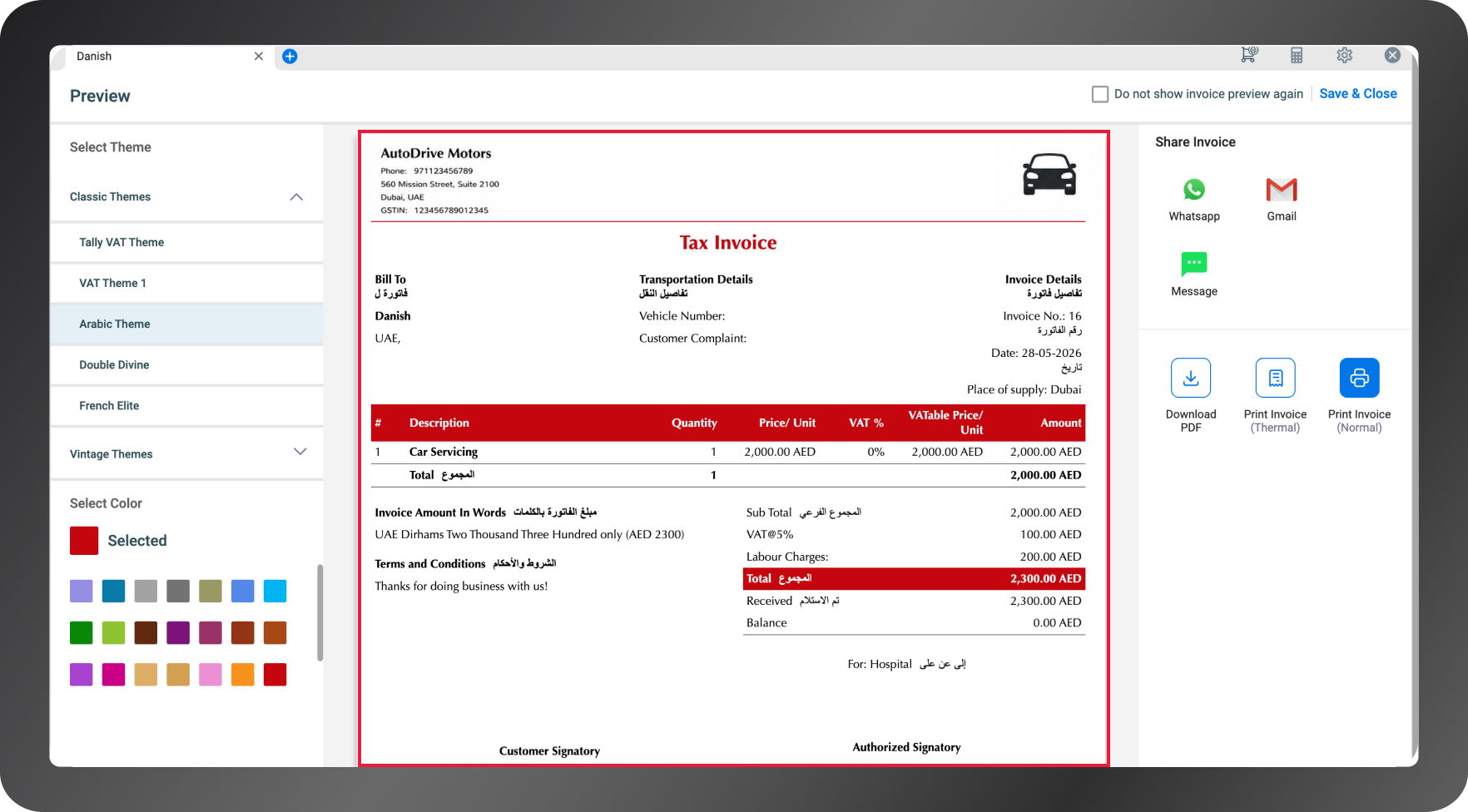
Task: Select French Elite theme
Action: click(x=186, y=405)
